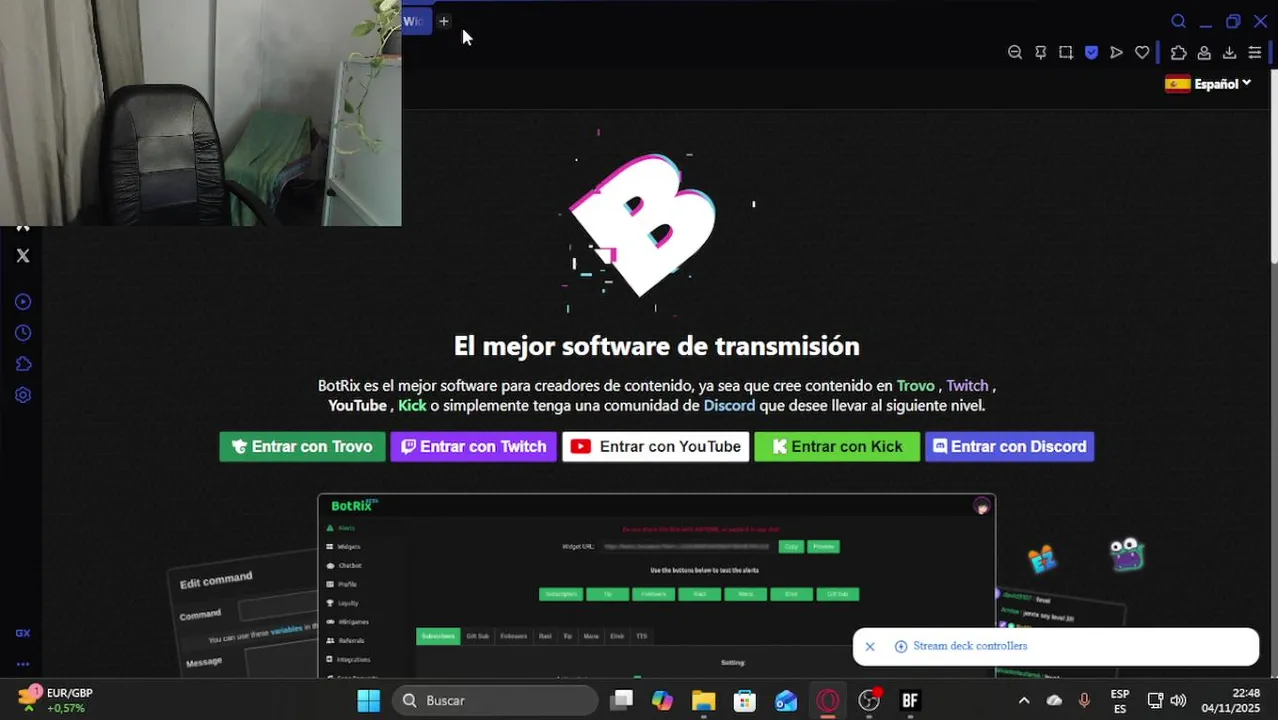Click the OneDrive cloud tray icon

(1054, 701)
